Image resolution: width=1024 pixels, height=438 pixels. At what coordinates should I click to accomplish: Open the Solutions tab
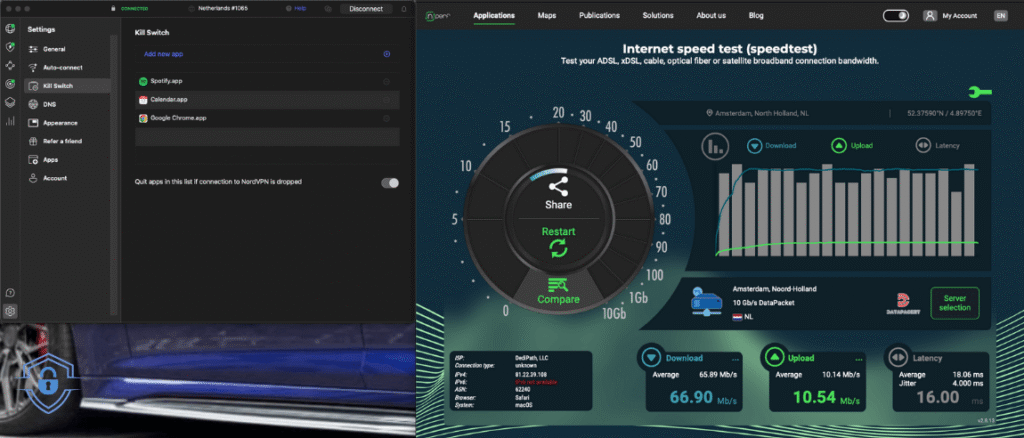pos(658,16)
